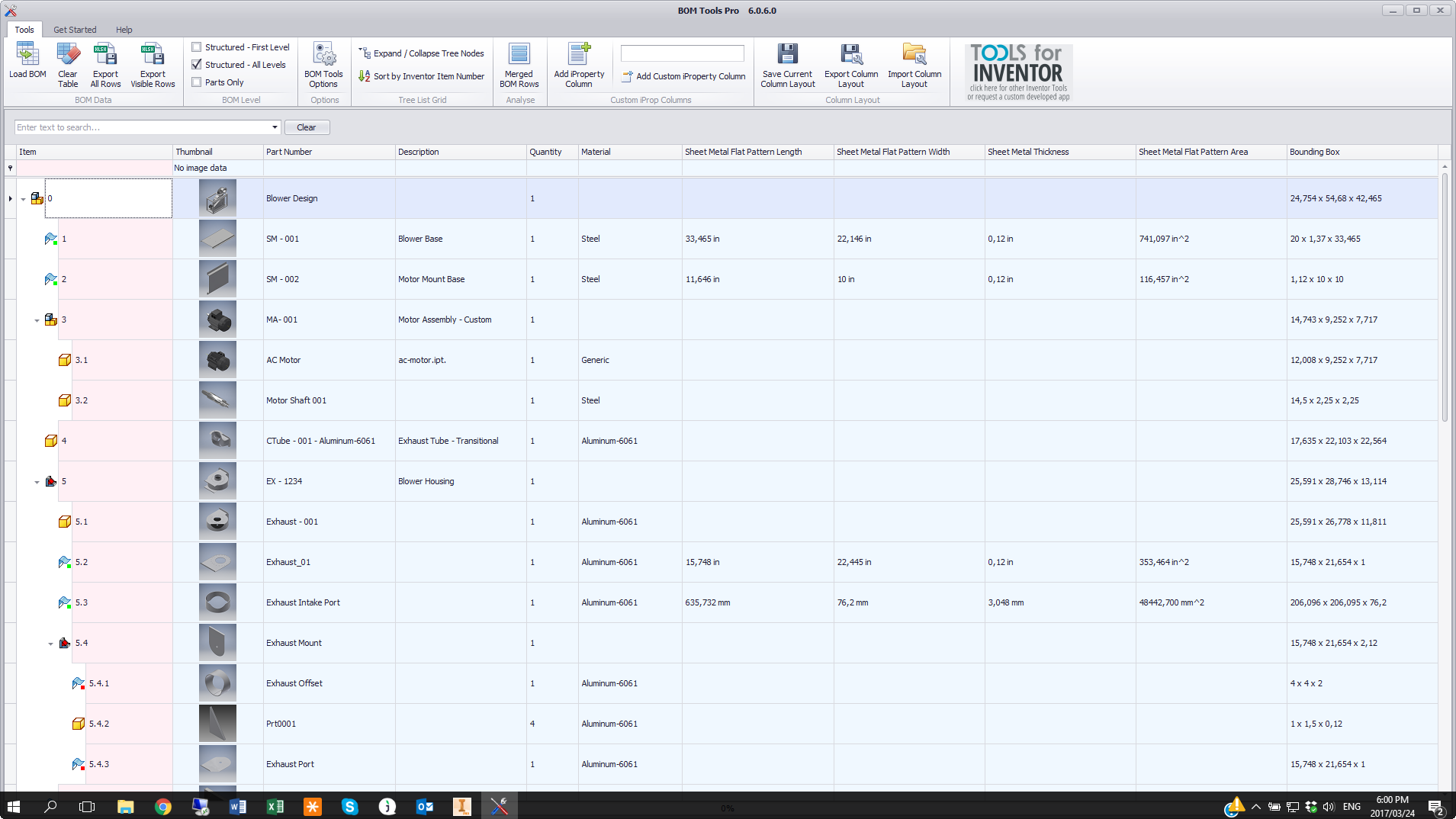1456x819 pixels.
Task: Click the vertical scrollbar of the grid
Action: point(1445,297)
